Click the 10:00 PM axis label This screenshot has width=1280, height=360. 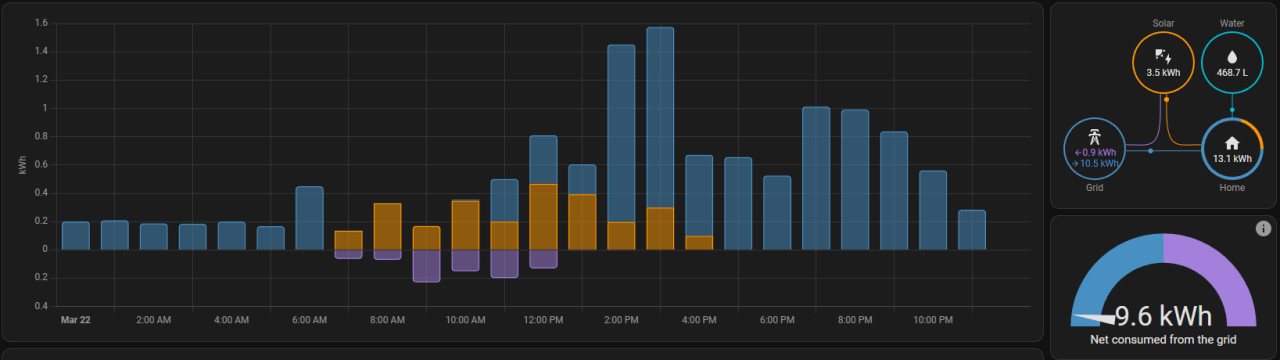(x=933, y=320)
